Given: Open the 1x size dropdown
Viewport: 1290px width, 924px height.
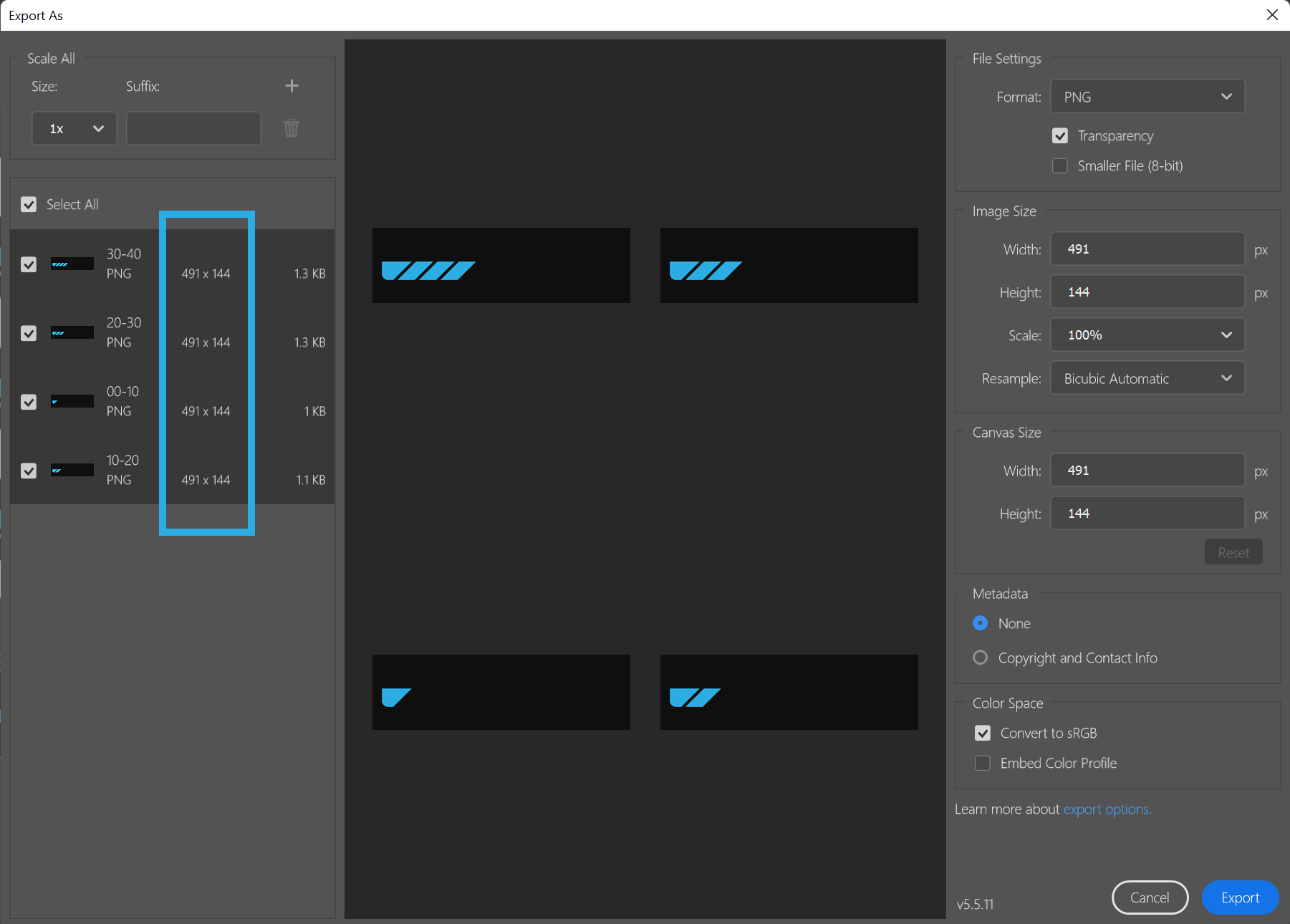Looking at the screenshot, I should [x=74, y=128].
